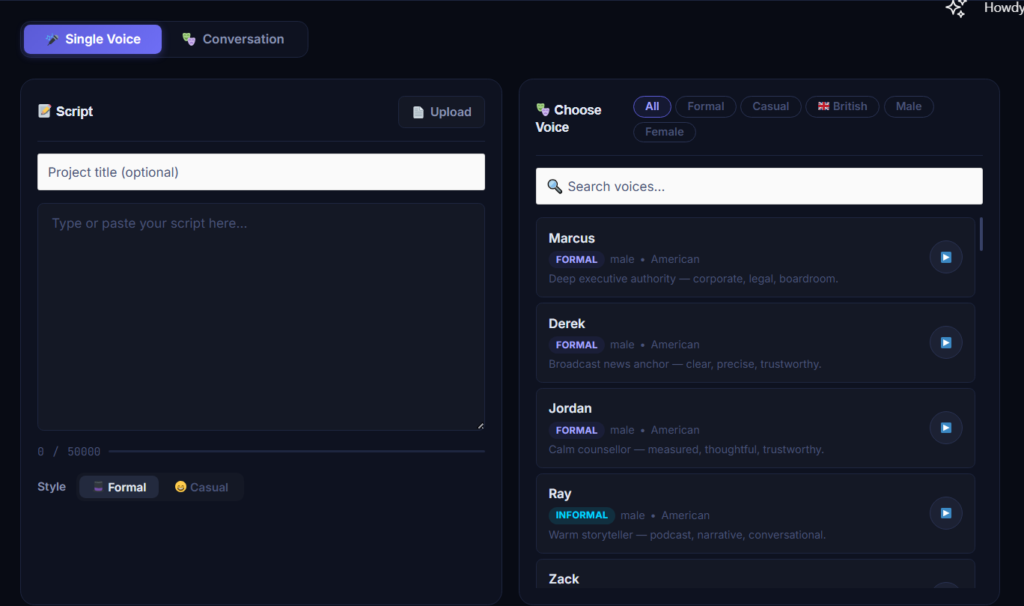Image resolution: width=1024 pixels, height=606 pixels.
Task: Click Derek's FORMAL badge
Action: 576,345
